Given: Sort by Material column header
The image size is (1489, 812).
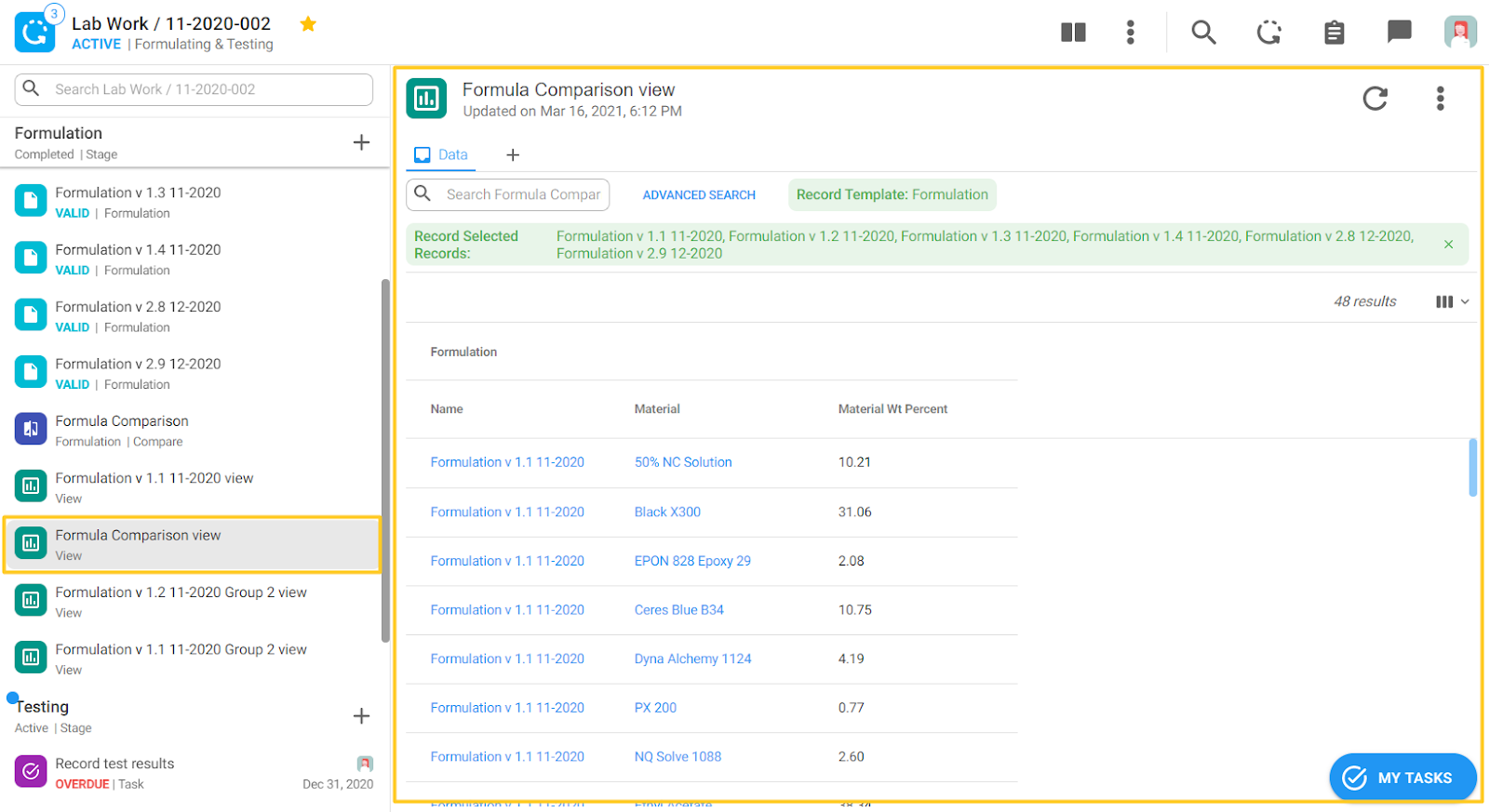Looking at the screenshot, I should [657, 409].
